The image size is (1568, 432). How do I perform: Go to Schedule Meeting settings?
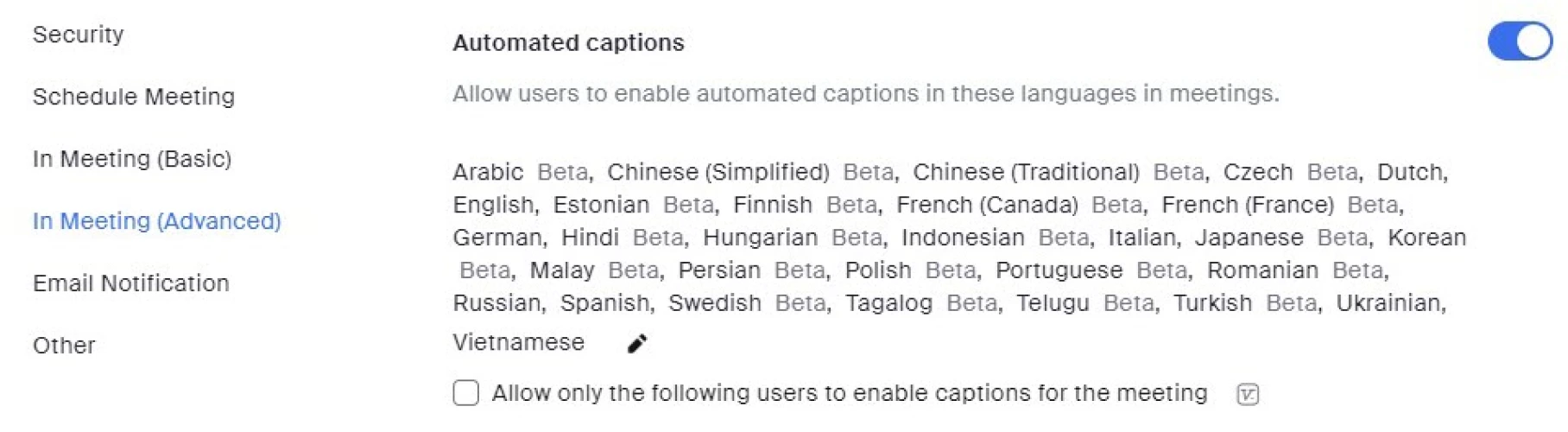134,97
